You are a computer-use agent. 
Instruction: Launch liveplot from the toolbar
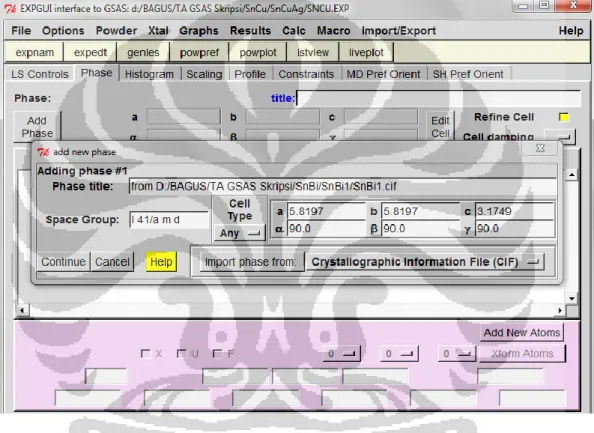coord(366,52)
